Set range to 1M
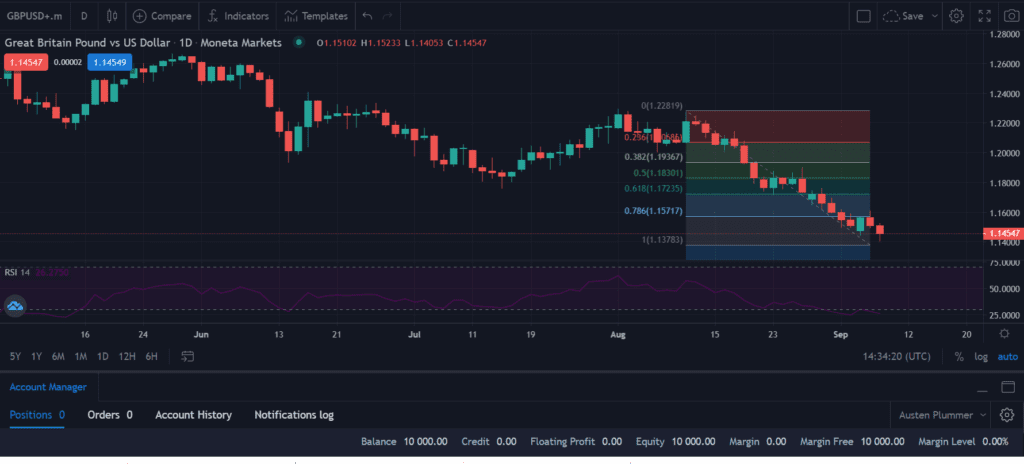The image size is (1024, 464). [x=80, y=357]
